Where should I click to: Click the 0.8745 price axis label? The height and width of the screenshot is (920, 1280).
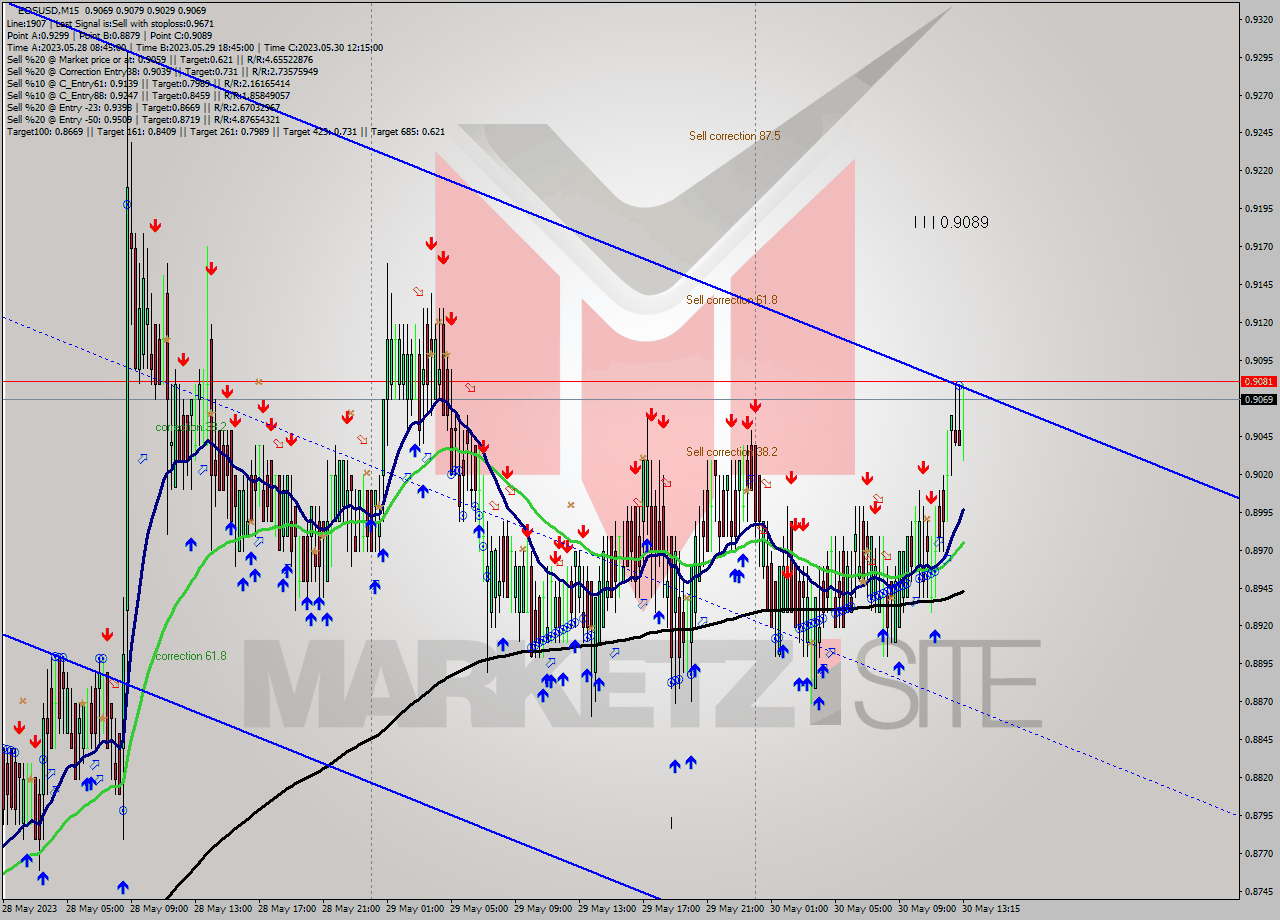[x=1258, y=892]
